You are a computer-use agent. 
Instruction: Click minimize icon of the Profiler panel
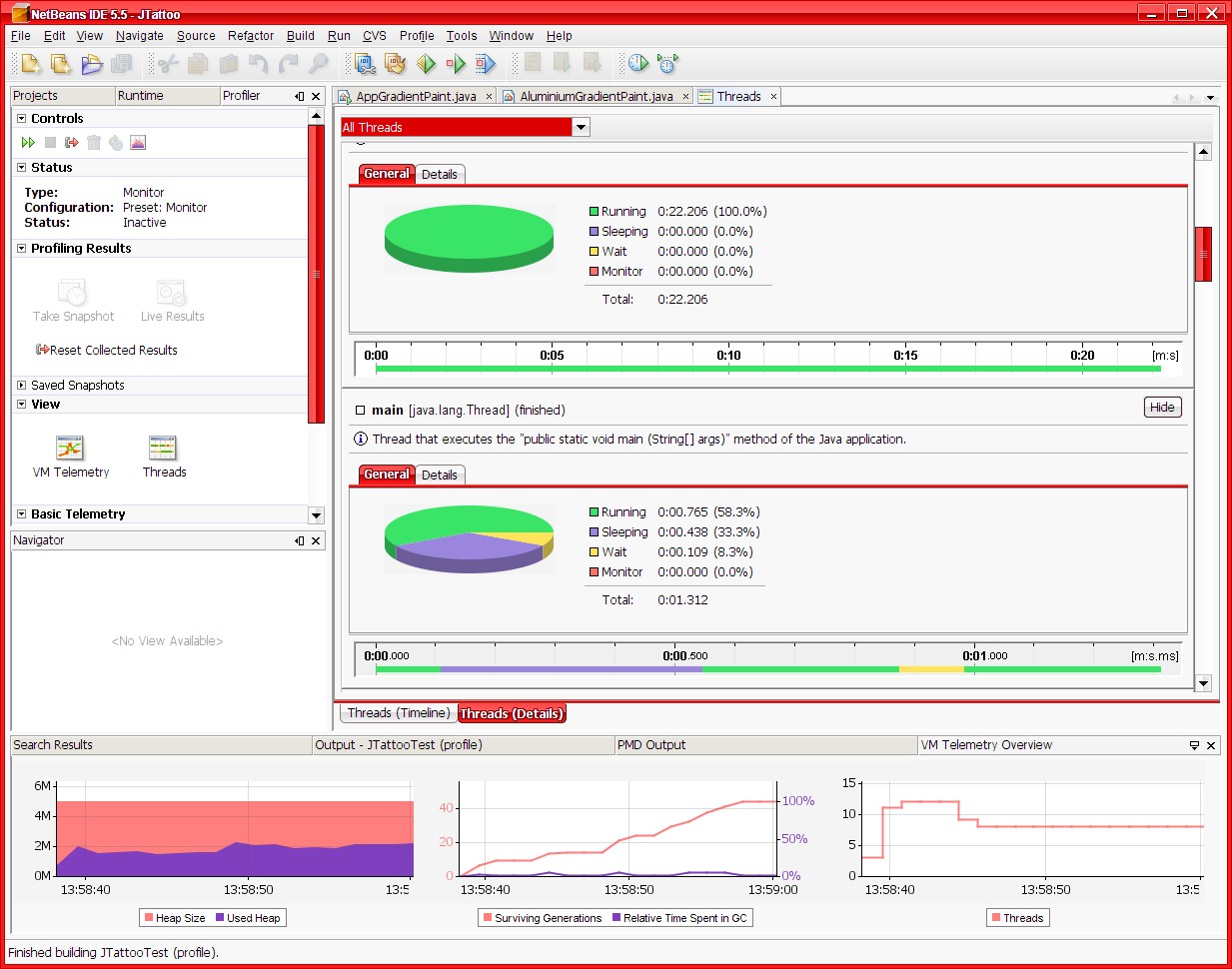[300, 96]
